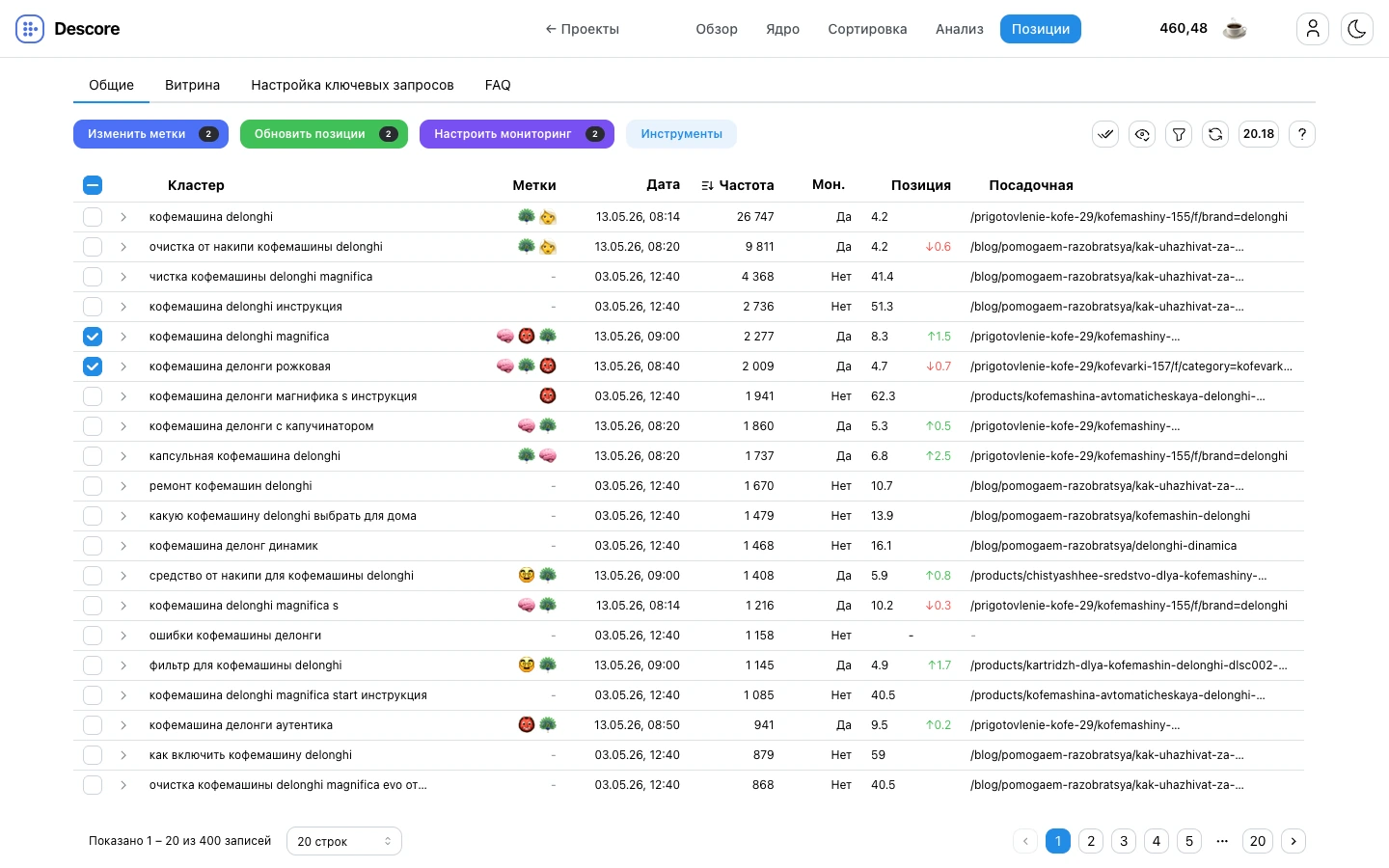Image resolution: width=1389 pixels, height=868 pixels.
Task: Click landing URL /blog/pomogaem-razobratsya/delonghi-dinamica
Action: click(x=1103, y=546)
